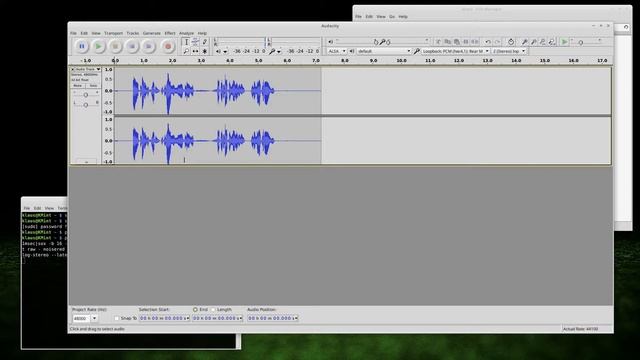Fit project in window
The image size is (640, 360).
[x=552, y=42]
